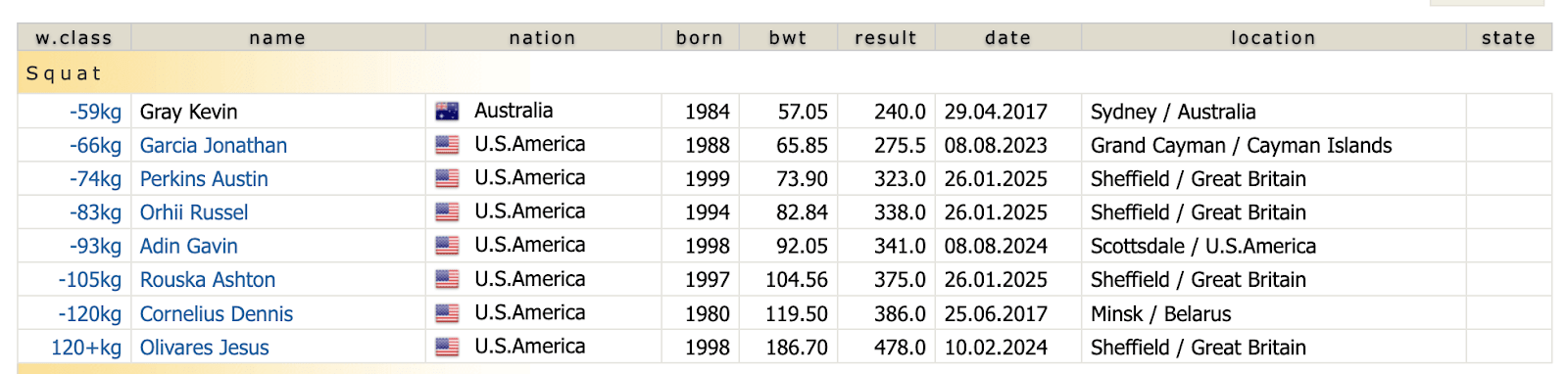Viewport: 1568px width, 374px height.
Task: Open Perkins Austin athlete page
Action: click(204, 179)
